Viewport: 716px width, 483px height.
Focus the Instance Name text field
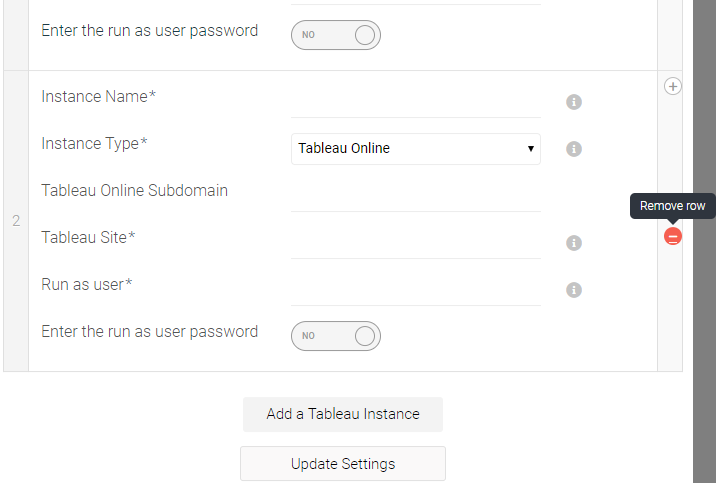tap(416, 103)
